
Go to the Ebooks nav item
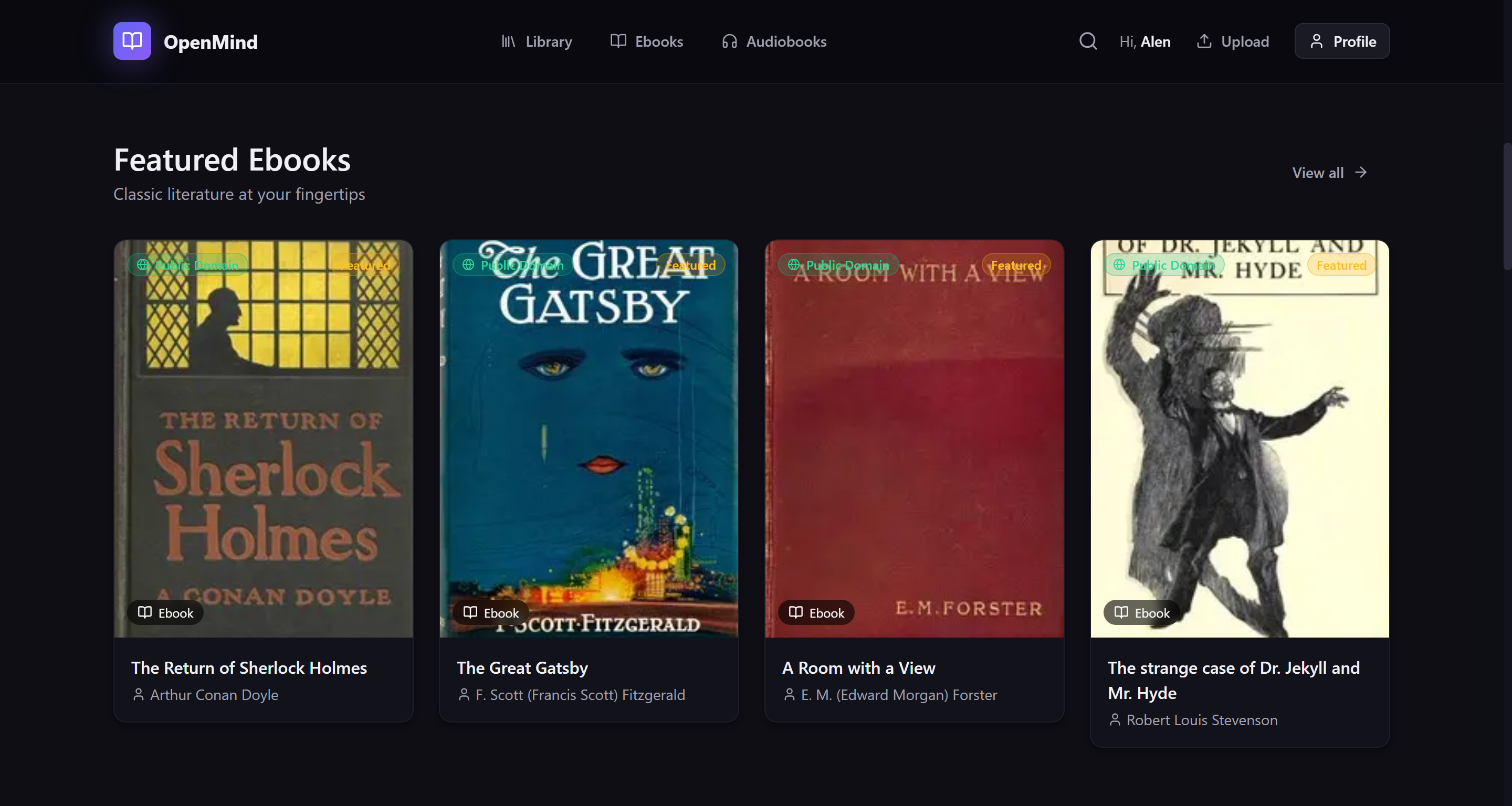click(x=646, y=41)
